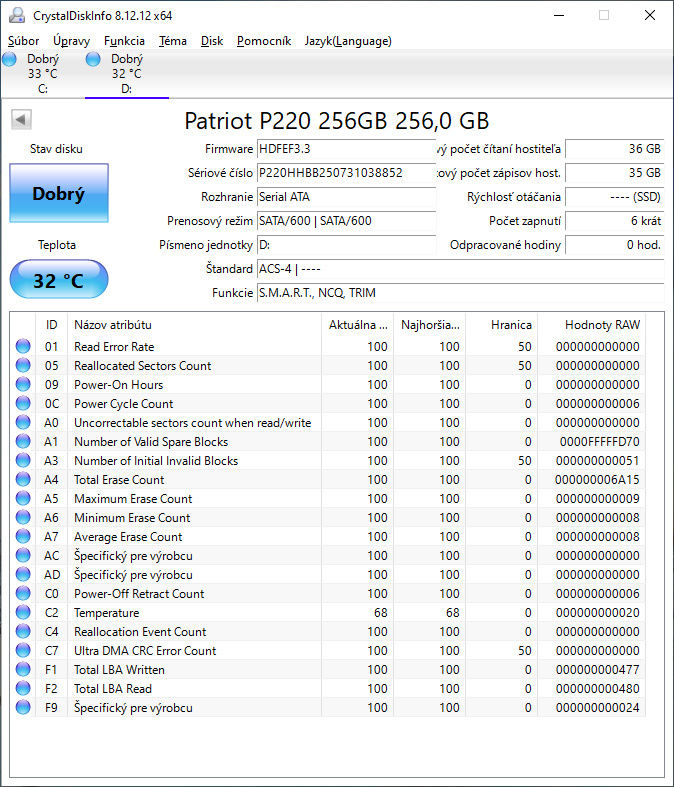
Task: Click the Funkcie field S.M.A.R.T., NCQ, TRIM
Action: click(461, 293)
